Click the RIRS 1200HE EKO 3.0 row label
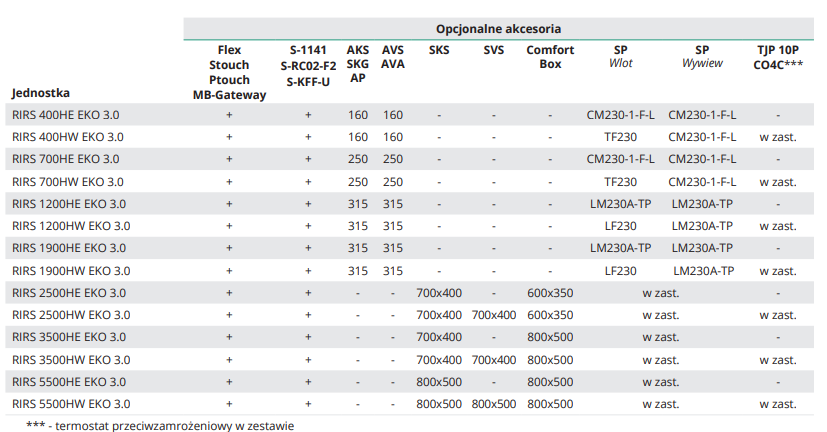This screenshot has width=827, height=432. (x=69, y=204)
